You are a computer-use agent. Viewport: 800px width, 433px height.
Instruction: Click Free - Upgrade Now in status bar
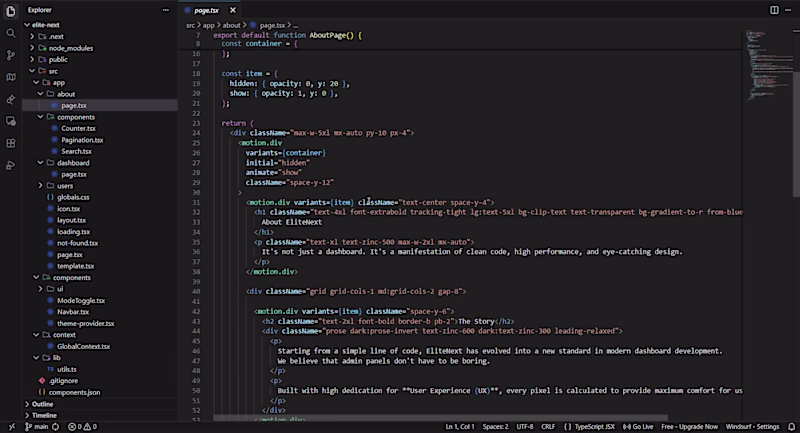[689, 427]
